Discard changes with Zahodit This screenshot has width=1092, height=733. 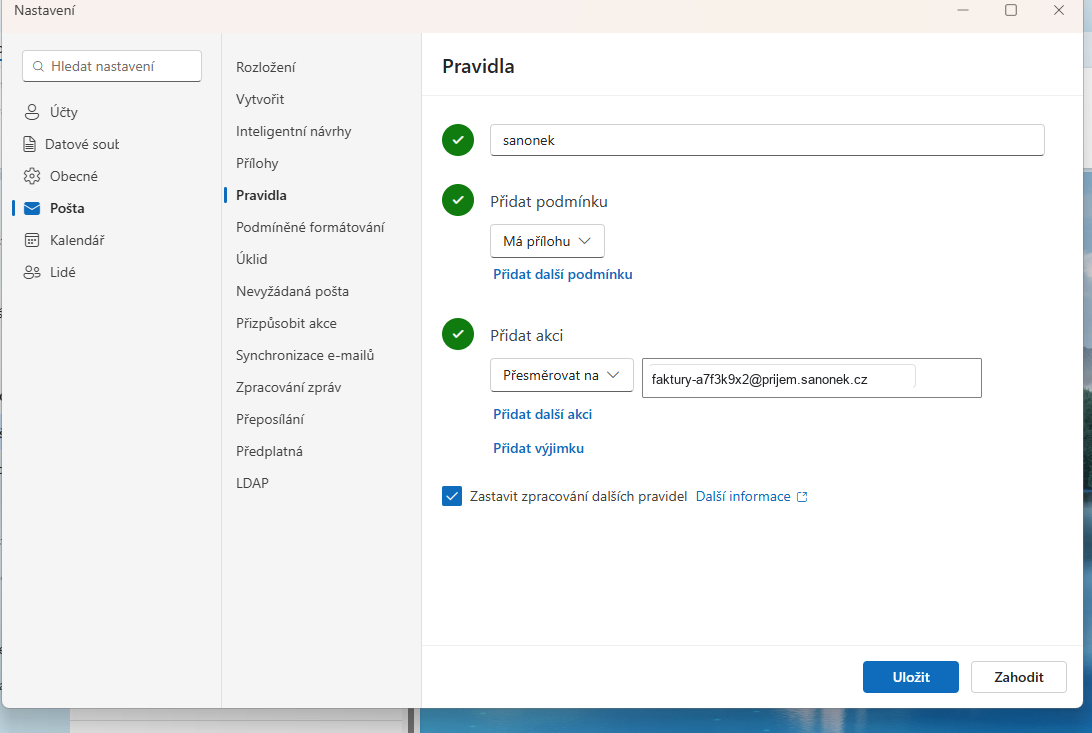coord(1019,677)
